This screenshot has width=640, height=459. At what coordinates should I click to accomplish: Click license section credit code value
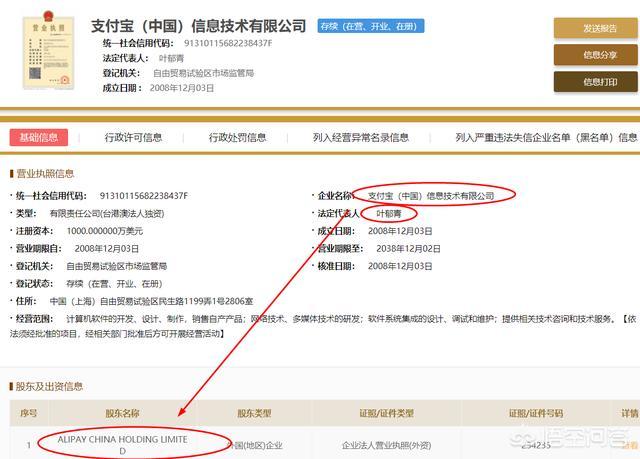(144, 196)
